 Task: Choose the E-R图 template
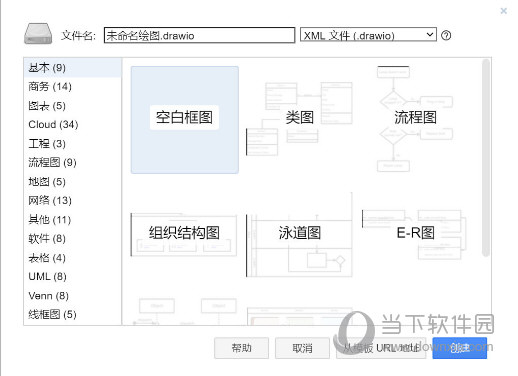tap(415, 235)
